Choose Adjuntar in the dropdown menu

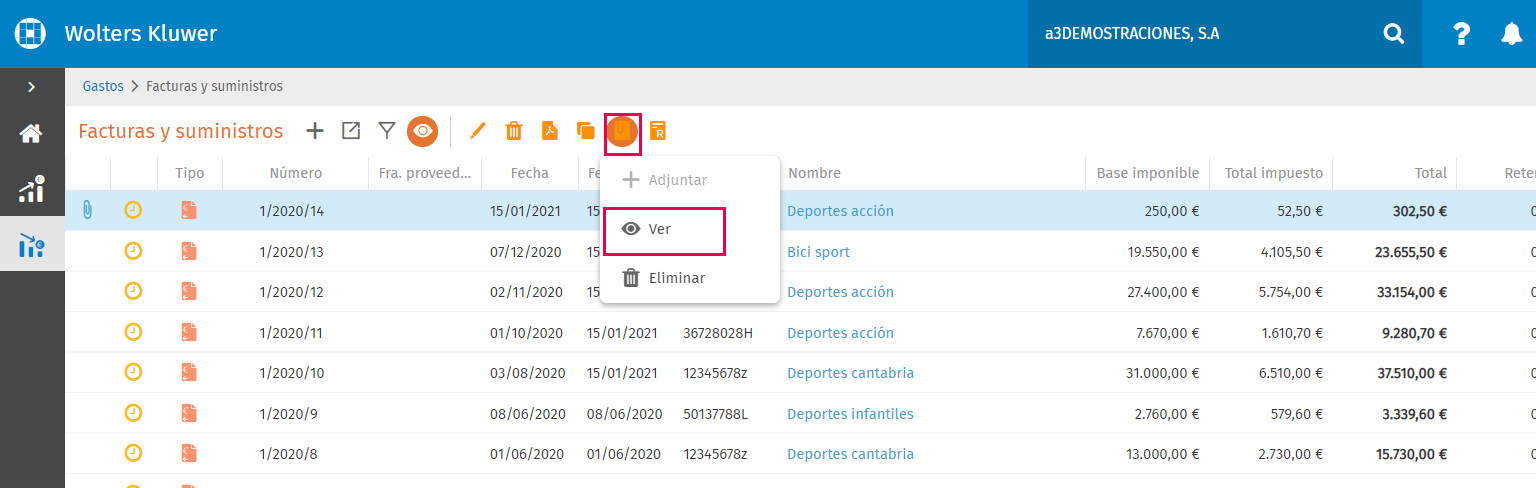(x=689, y=180)
